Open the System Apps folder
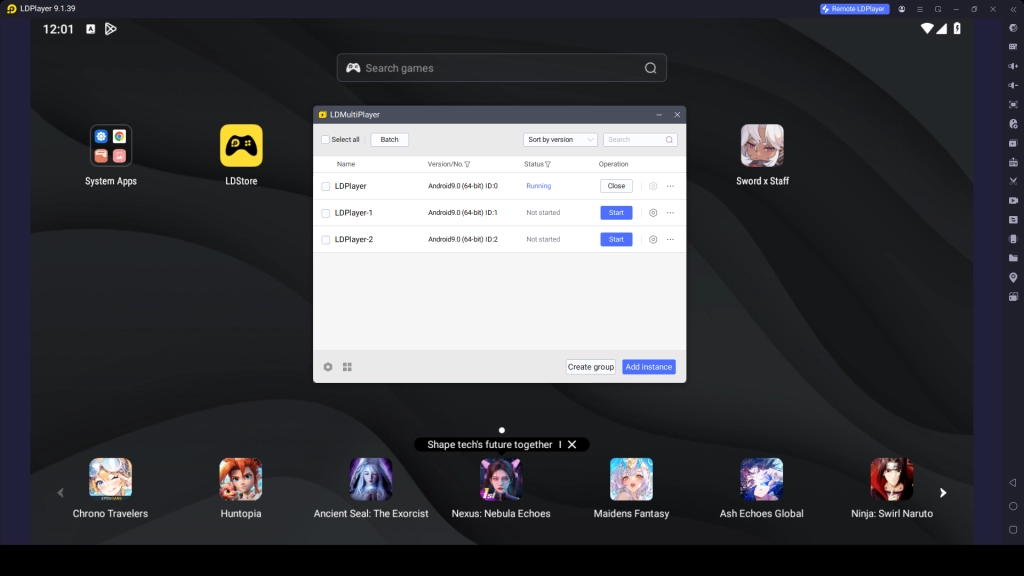This screenshot has width=1024, height=576. point(111,146)
